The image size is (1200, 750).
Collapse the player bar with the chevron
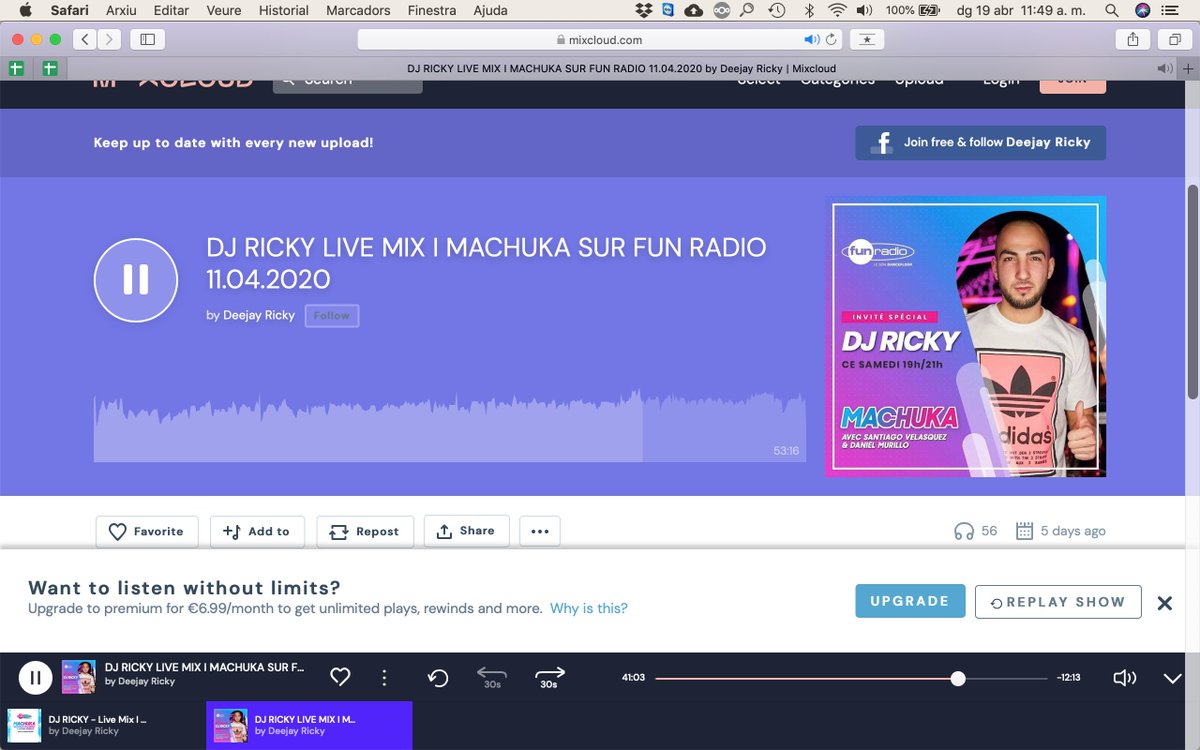pyautogui.click(x=1173, y=678)
